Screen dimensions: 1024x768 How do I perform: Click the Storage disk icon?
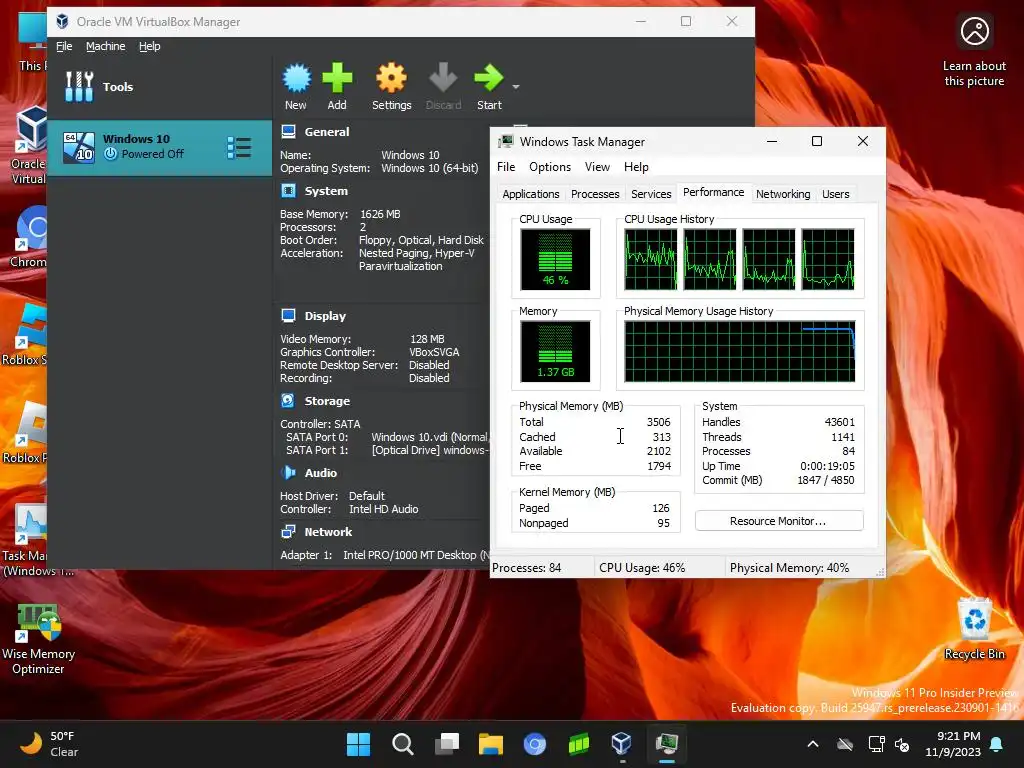(288, 400)
